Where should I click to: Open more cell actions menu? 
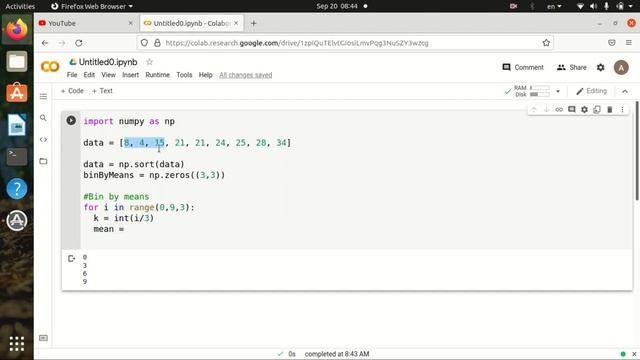pos(622,109)
